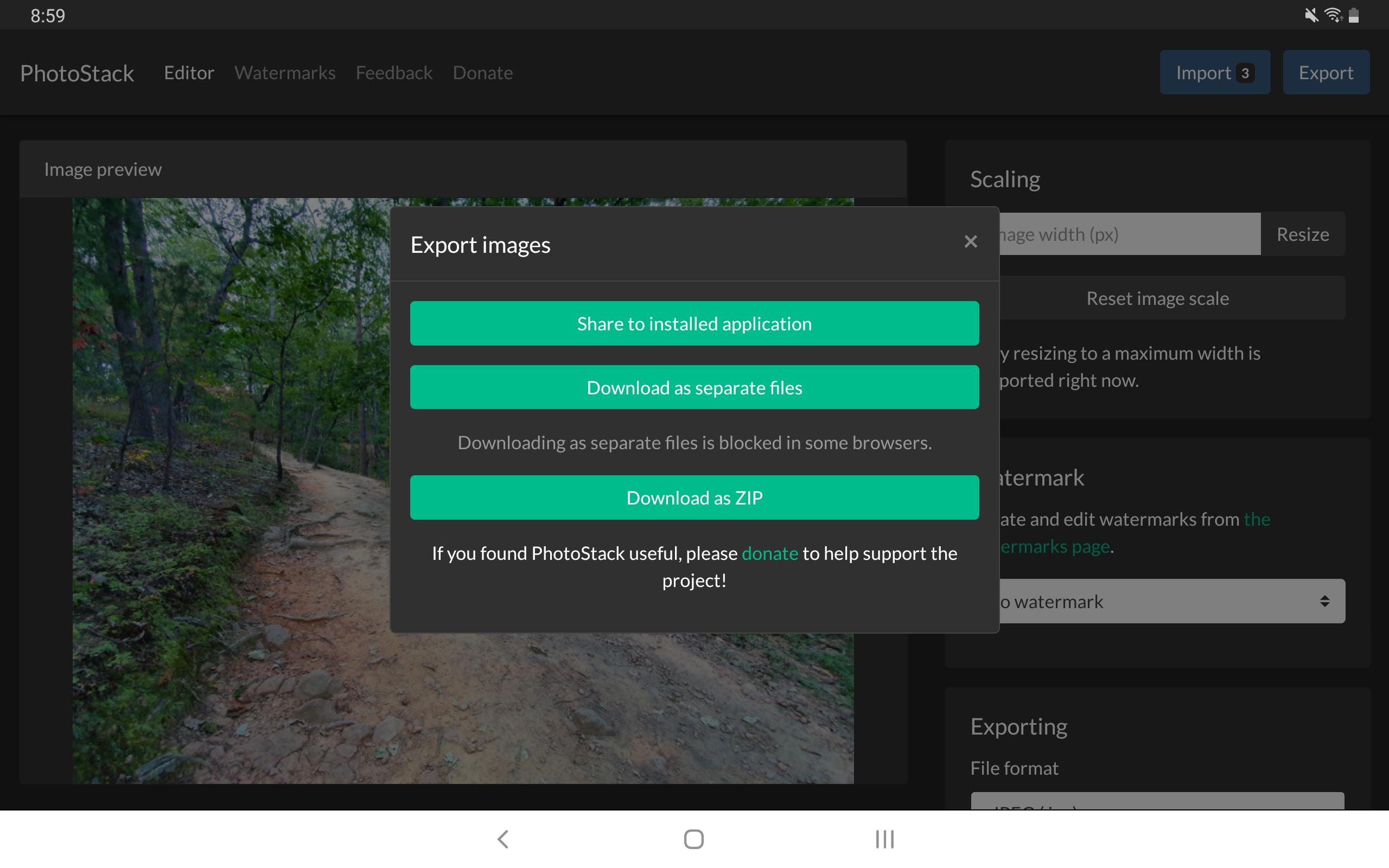The height and width of the screenshot is (868, 1389).
Task: Switch to the Editor tab
Action: tap(189, 73)
